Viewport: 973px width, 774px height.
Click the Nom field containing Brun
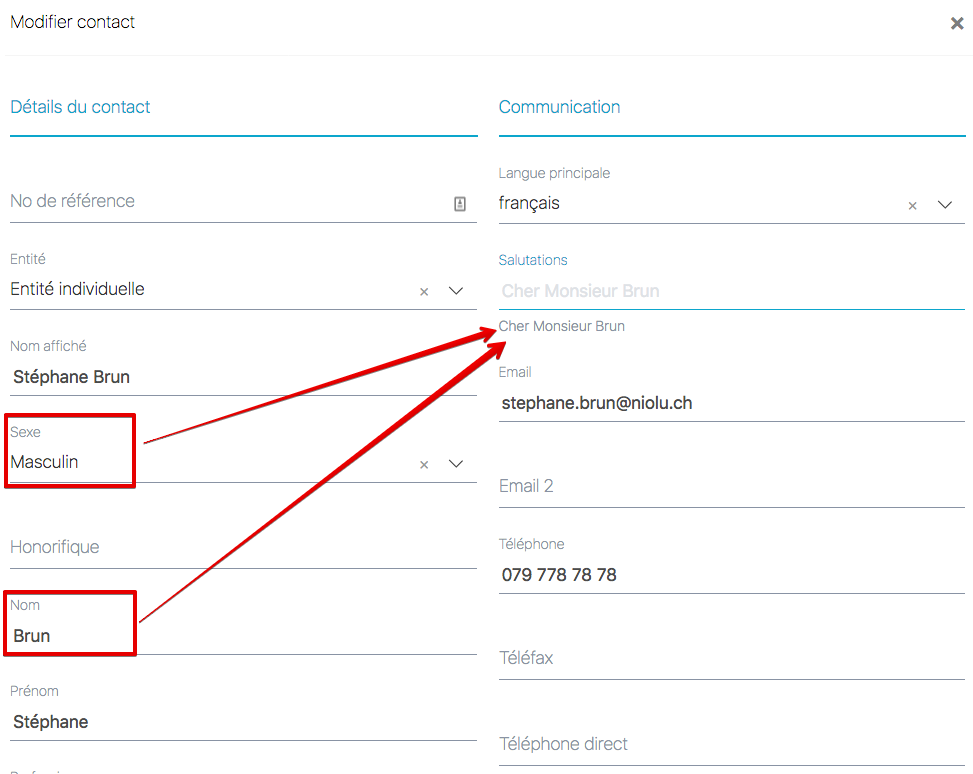240,636
